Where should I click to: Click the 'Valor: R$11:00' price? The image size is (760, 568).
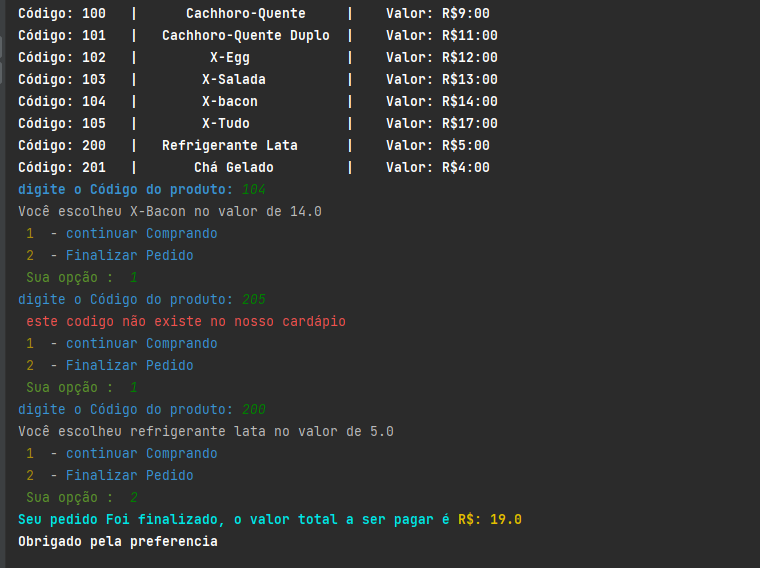tap(442, 35)
